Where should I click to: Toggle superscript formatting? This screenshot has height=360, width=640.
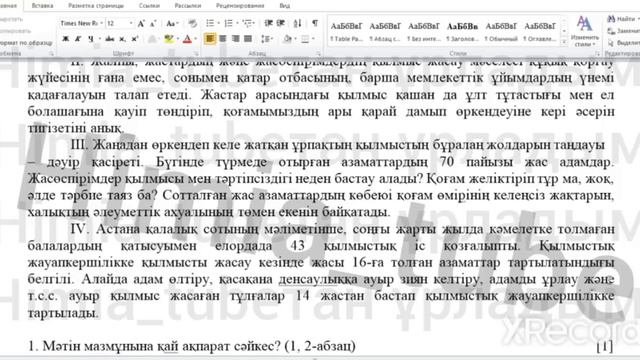(134, 39)
